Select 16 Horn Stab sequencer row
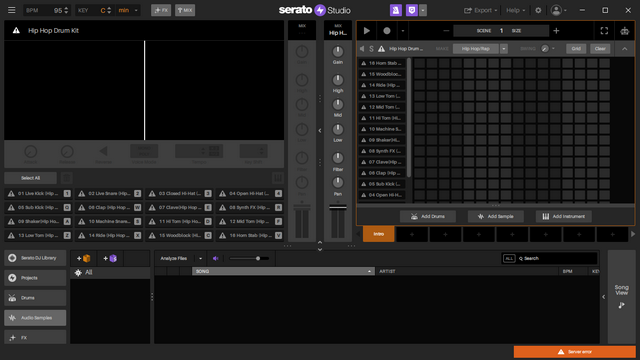640x360 pixels. (382, 63)
